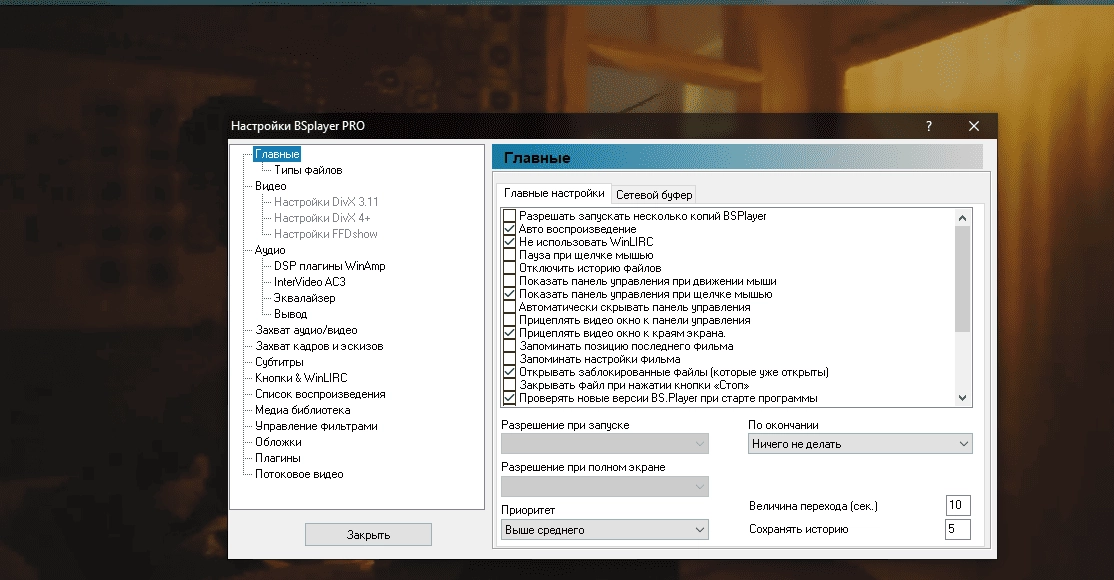The height and width of the screenshot is (580, 1114).
Task: Select 'Захват аудио/видео' tree item
Action: 306,330
